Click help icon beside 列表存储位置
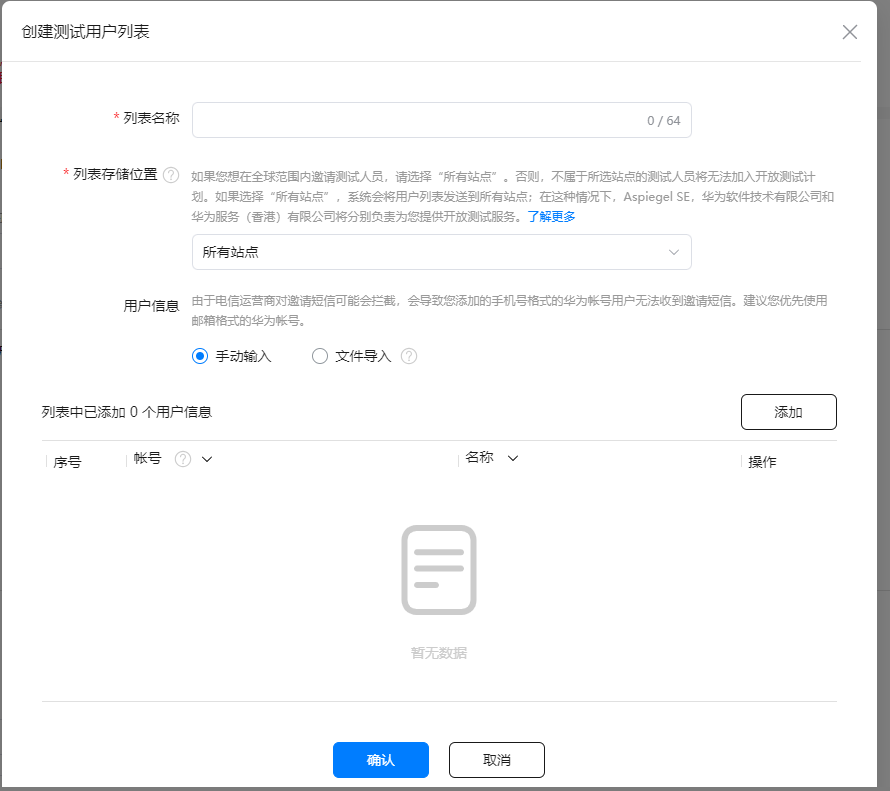Screen dimensions: 890x791 pyautogui.click(x=171, y=175)
